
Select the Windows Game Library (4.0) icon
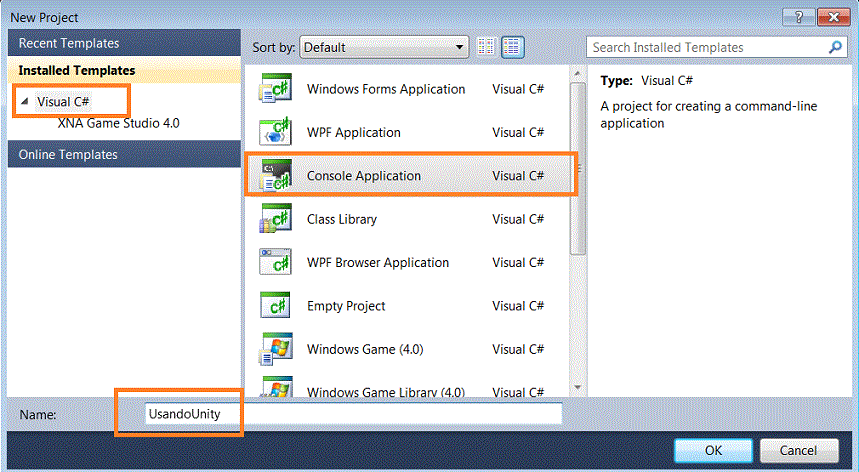coord(276,387)
